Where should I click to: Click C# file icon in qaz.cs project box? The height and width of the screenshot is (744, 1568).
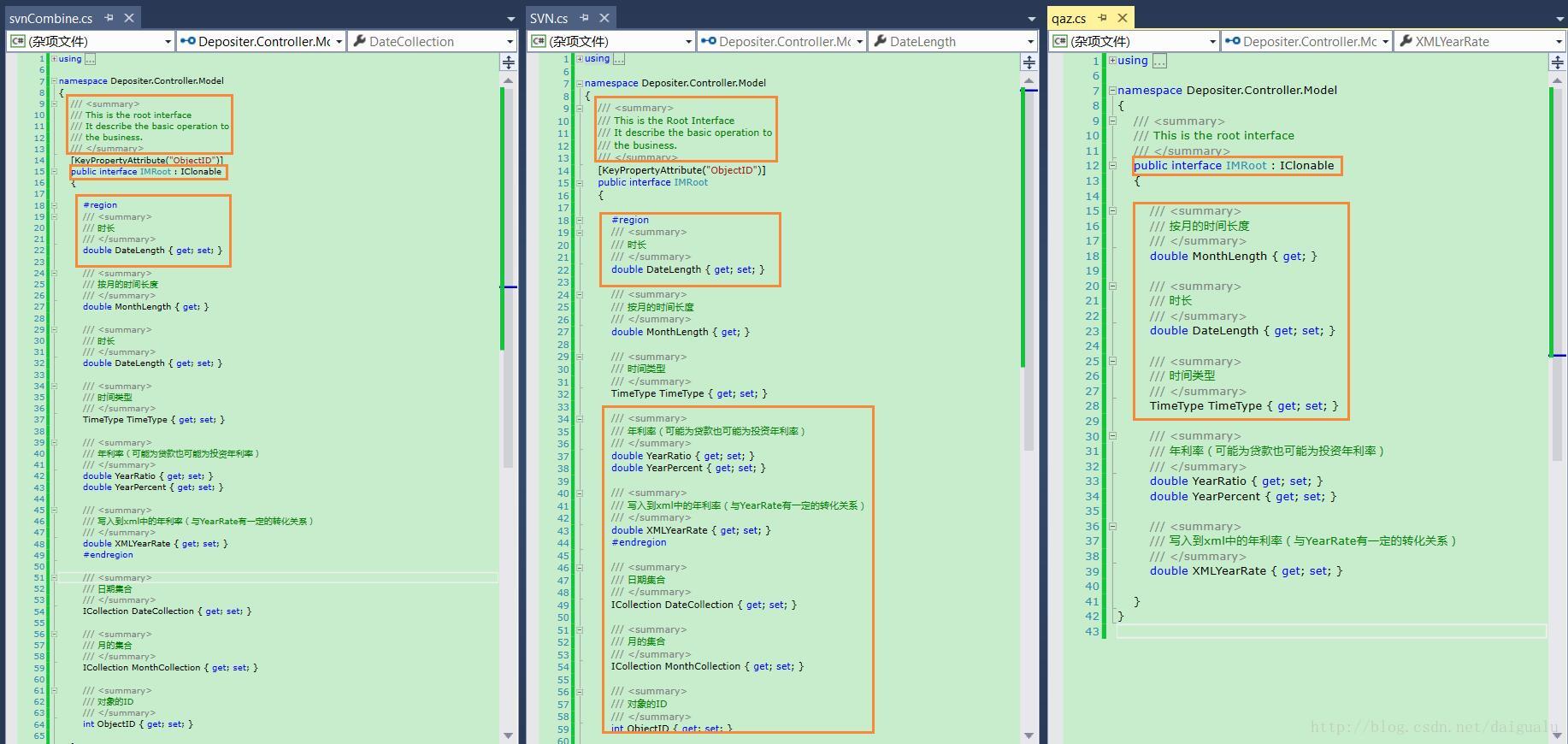[1061, 41]
